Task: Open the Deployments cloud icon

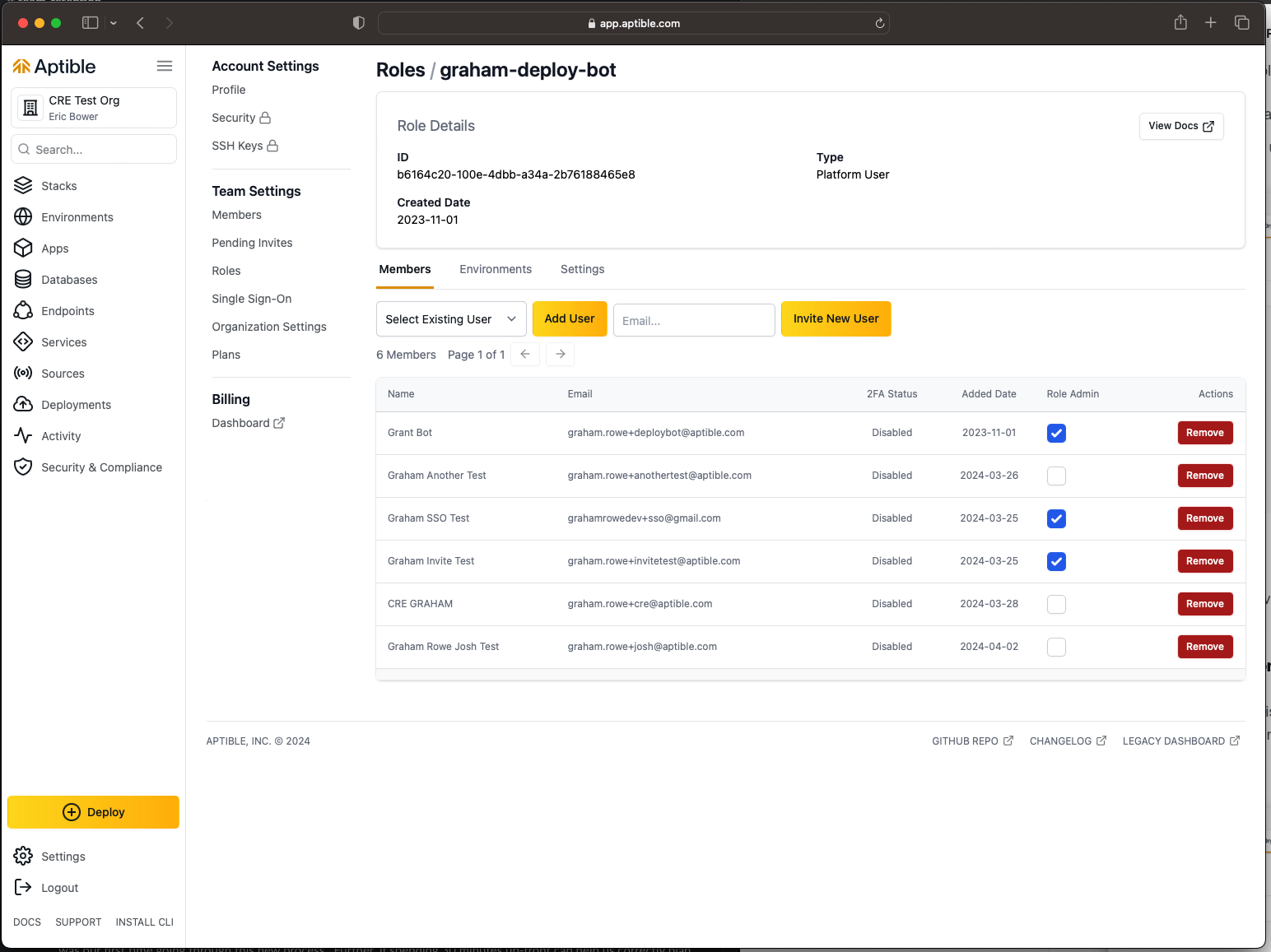Action: pyautogui.click(x=23, y=405)
